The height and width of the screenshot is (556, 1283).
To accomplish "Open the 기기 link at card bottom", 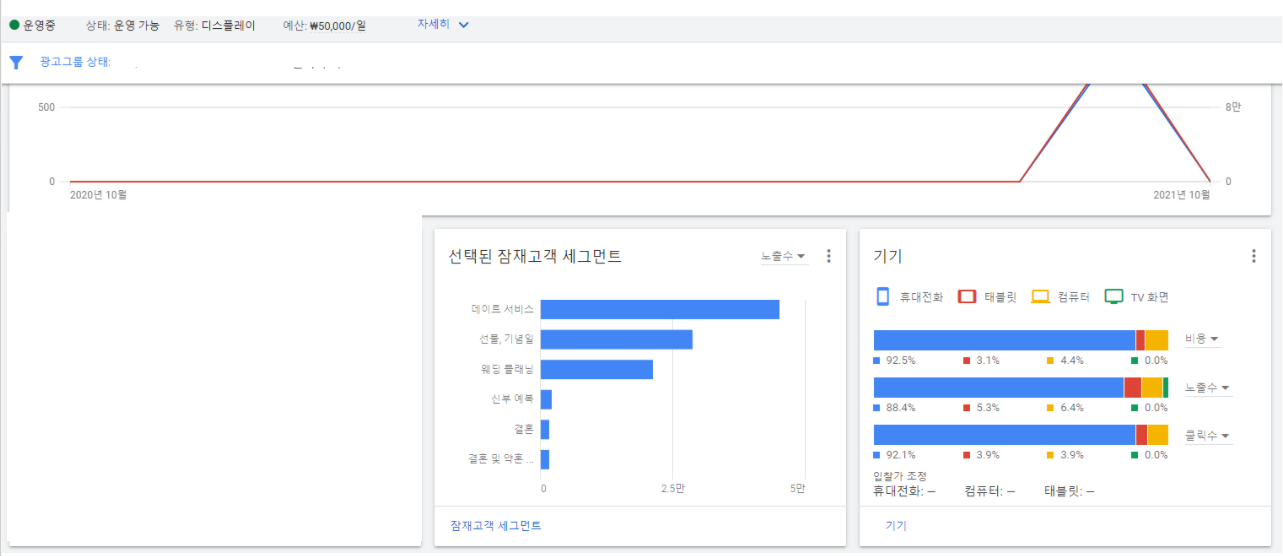I will (896, 525).
